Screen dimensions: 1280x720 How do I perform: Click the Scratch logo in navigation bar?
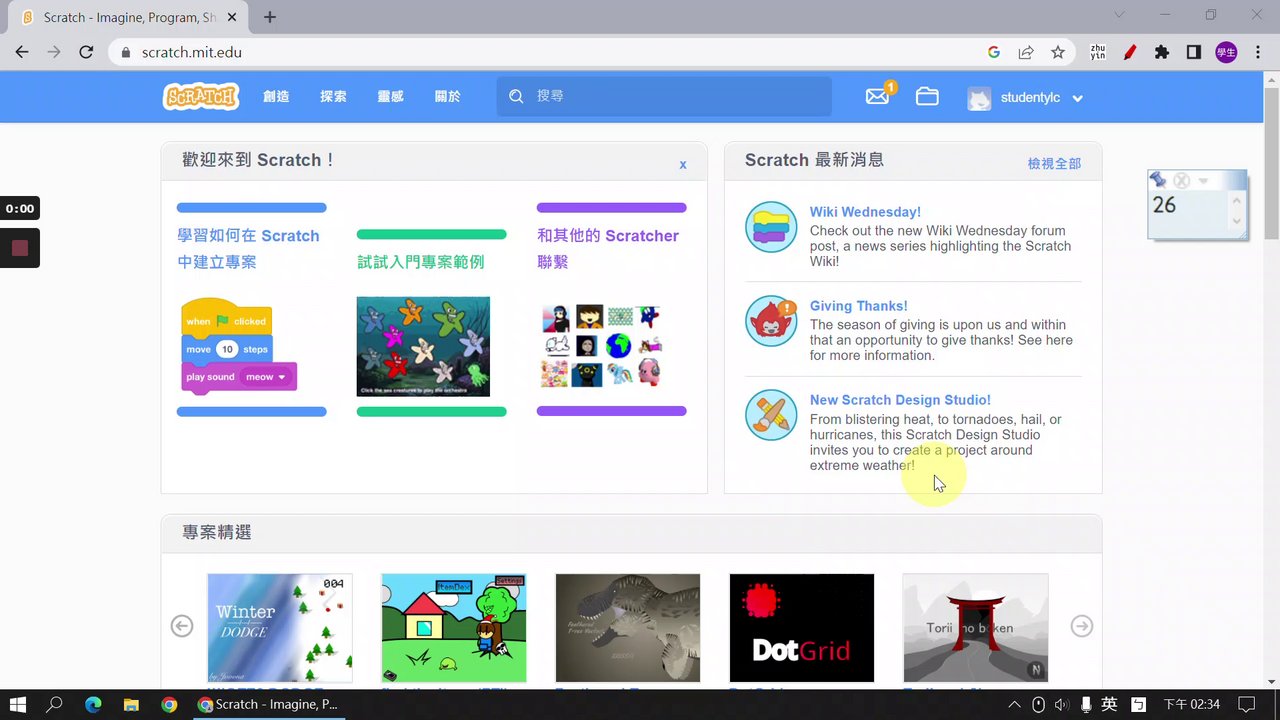[201, 97]
